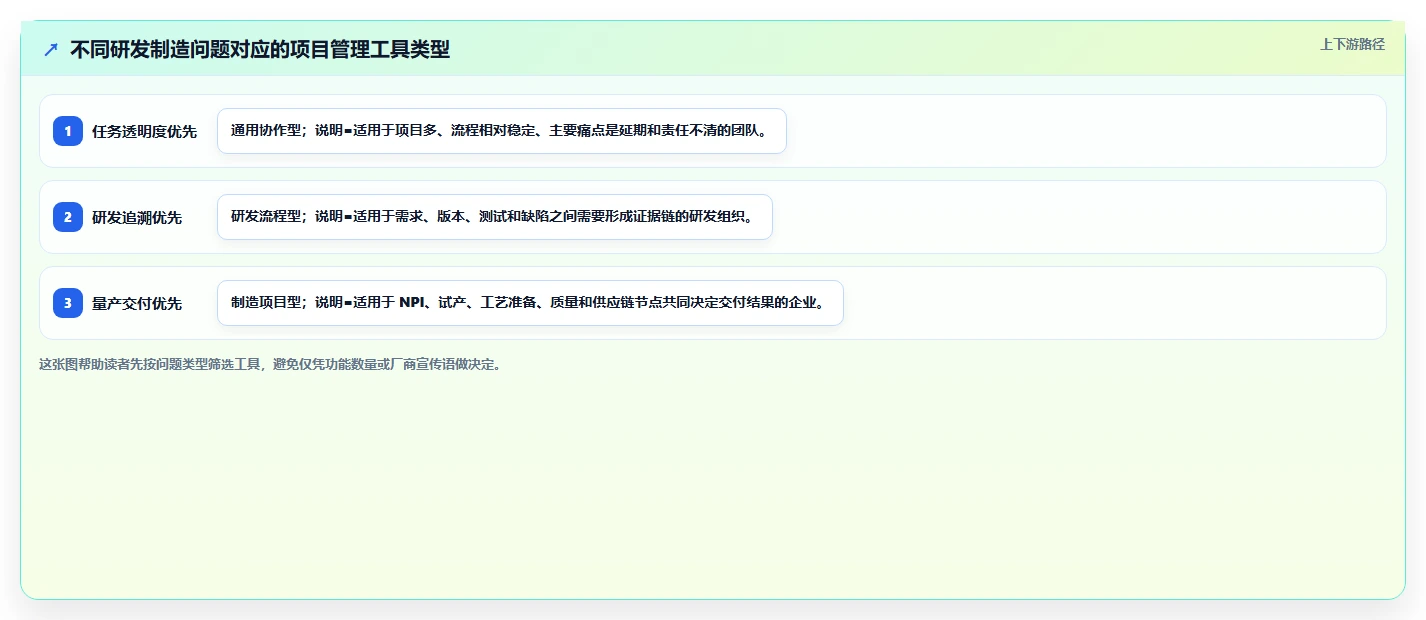Click the 上下游路径 label

click(x=1352, y=44)
